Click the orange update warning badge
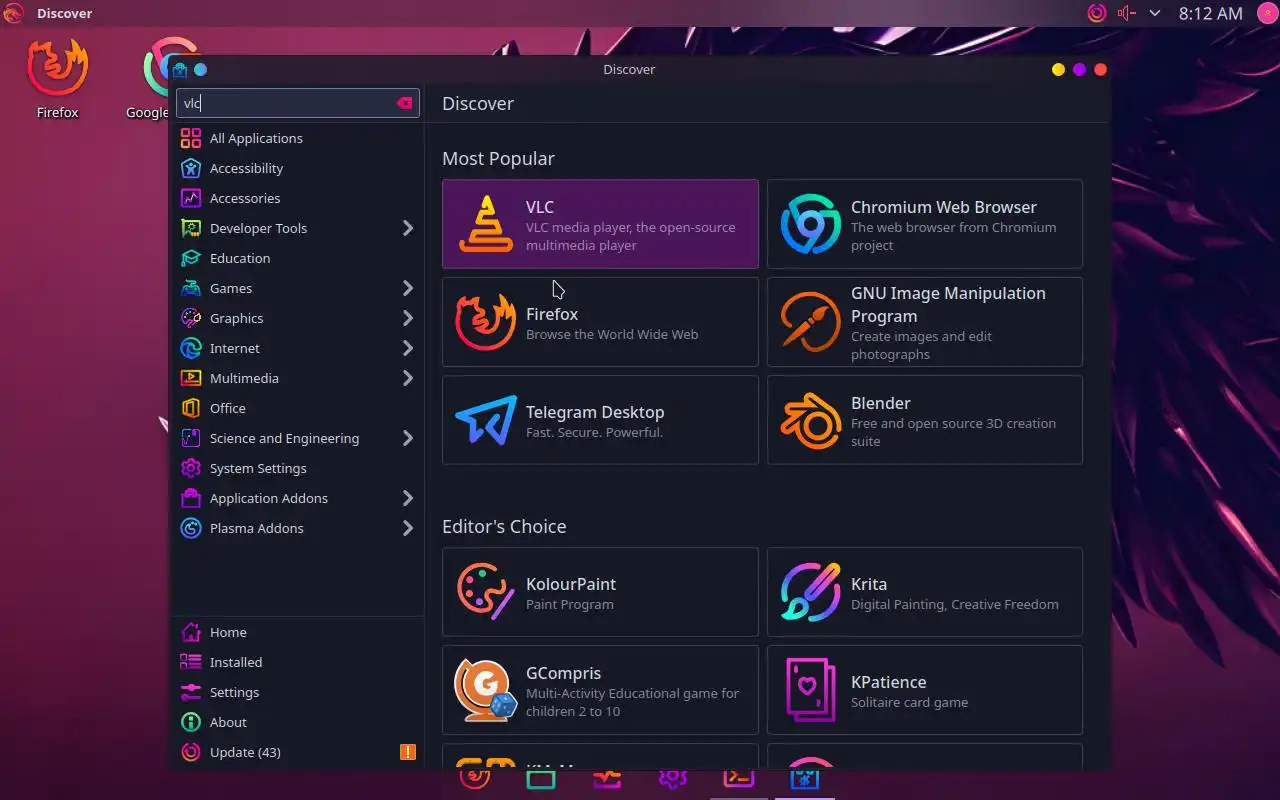 click(x=407, y=752)
